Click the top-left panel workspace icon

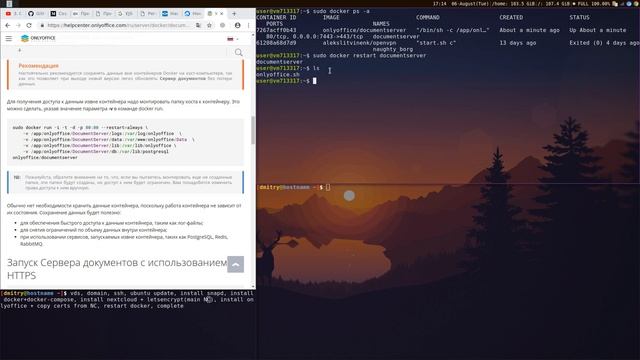click(x=9, y=4)
